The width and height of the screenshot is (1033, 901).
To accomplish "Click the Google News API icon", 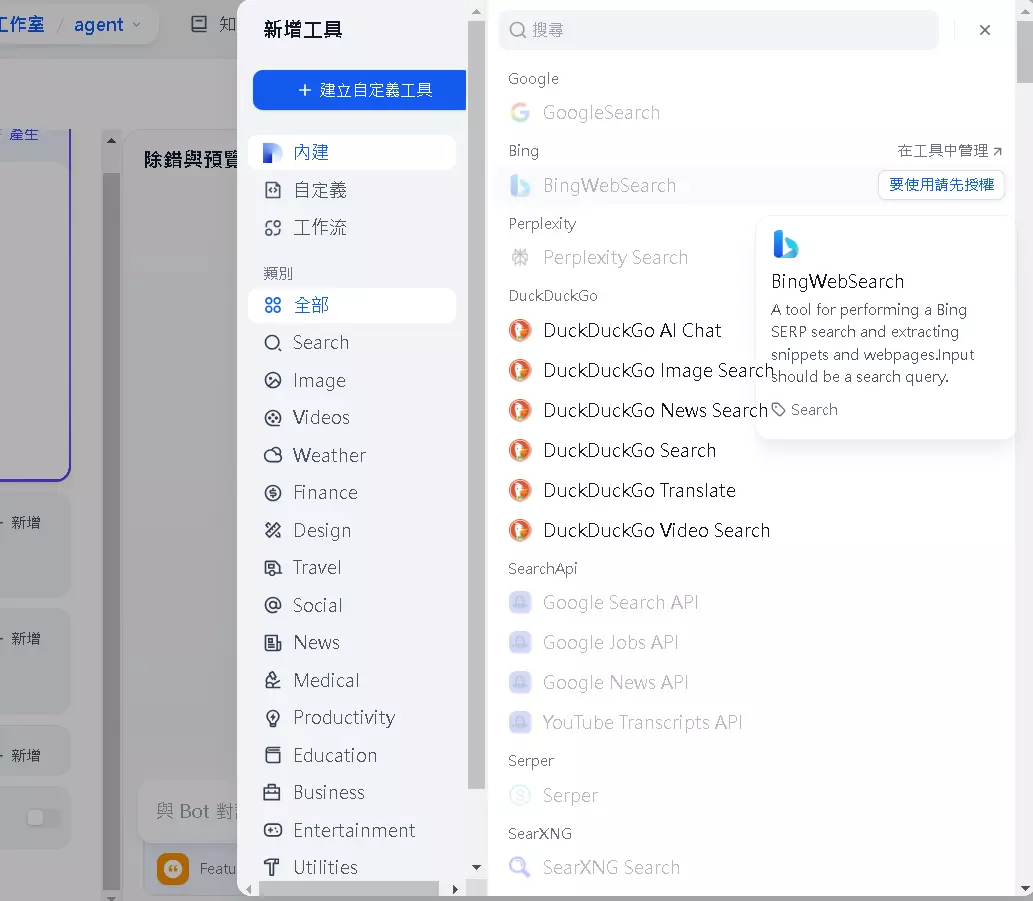I will tap(520, 682).
